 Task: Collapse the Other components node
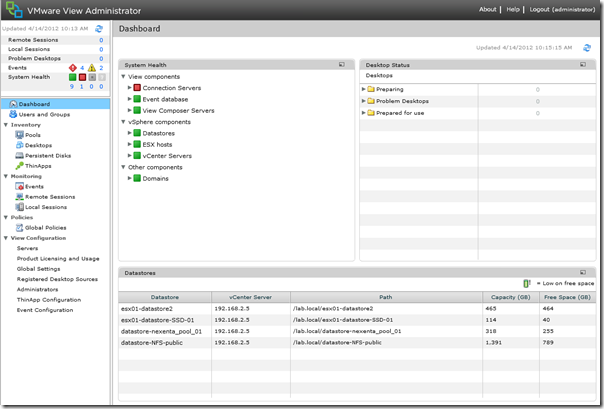[x=123, y=167]
